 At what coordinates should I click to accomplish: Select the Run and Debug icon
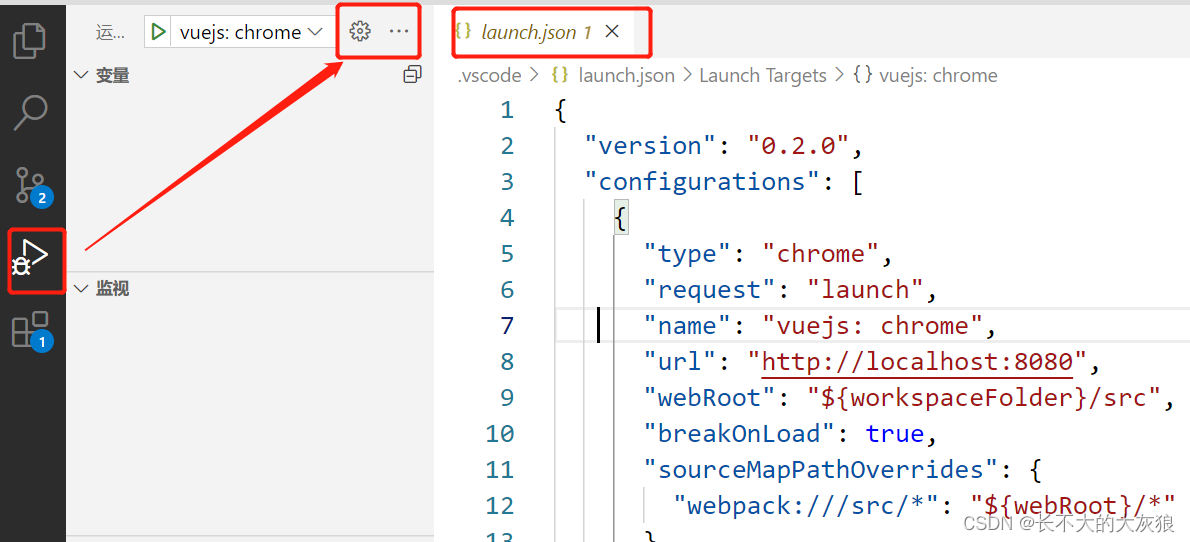[33, 259]
